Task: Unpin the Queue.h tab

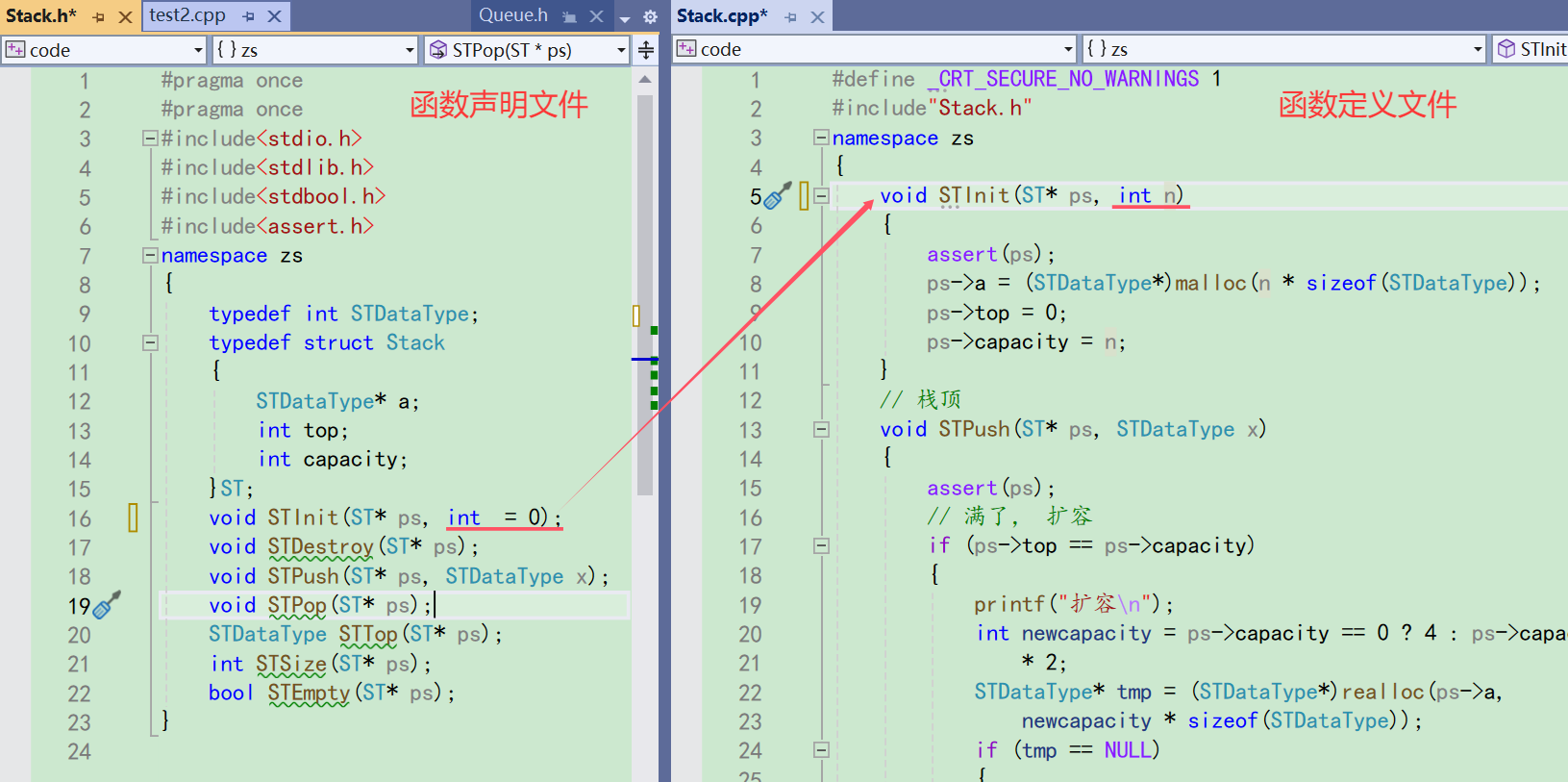Action: [570, 16]
